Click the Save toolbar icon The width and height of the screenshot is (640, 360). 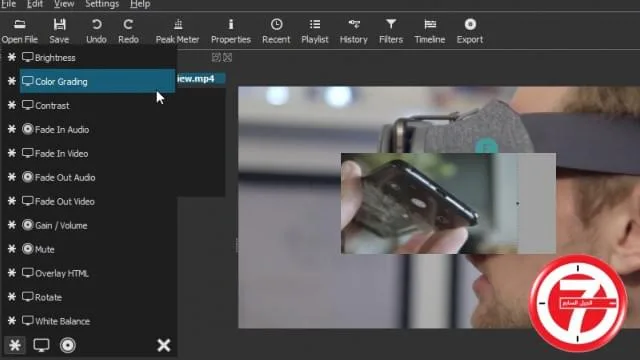(59, 31)
